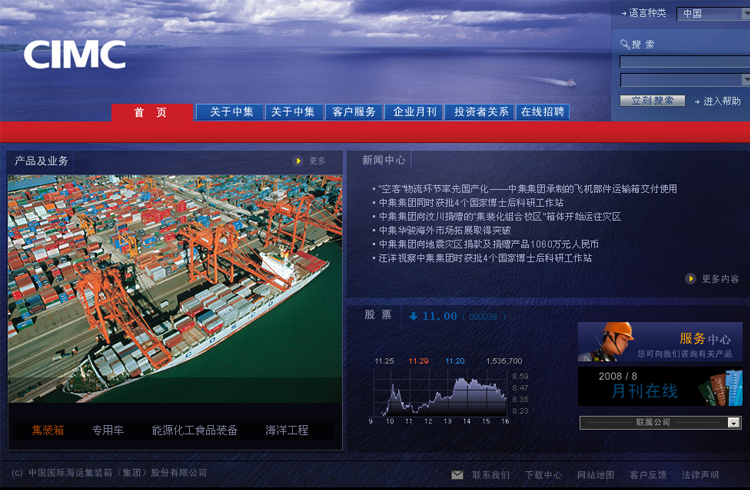Select the 能源化工食品装备 product tab
This screenshot has height=490, width=750.
pos(195,430)
